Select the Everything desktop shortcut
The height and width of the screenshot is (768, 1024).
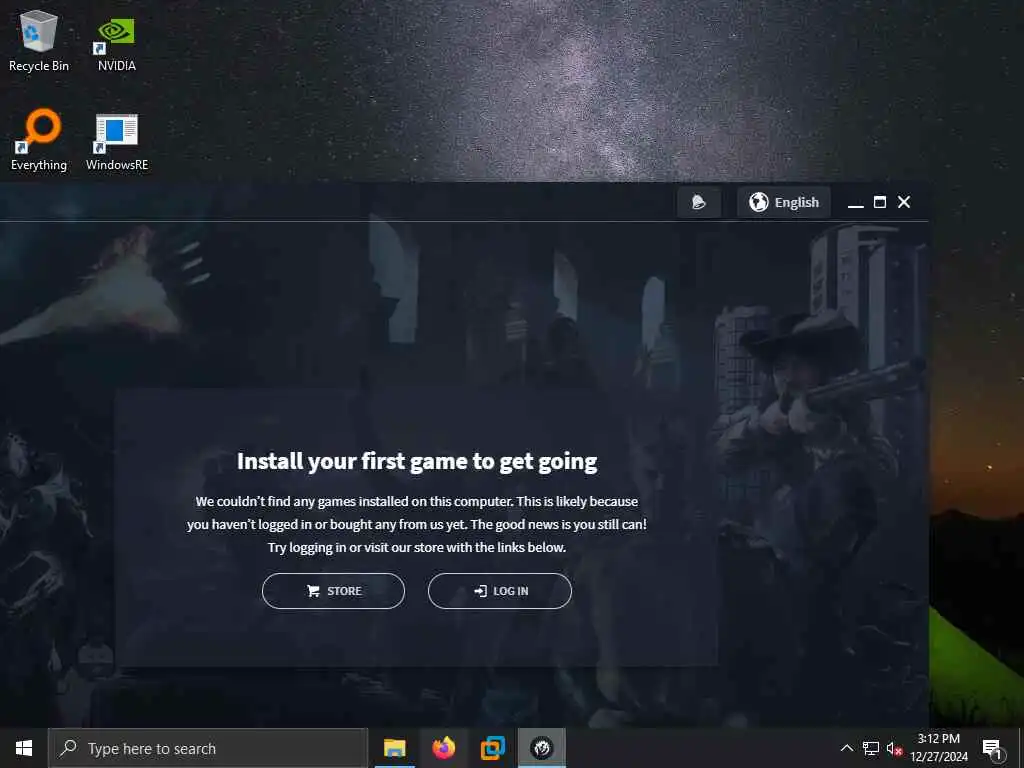pyautogui.click(x=39, y=140)
